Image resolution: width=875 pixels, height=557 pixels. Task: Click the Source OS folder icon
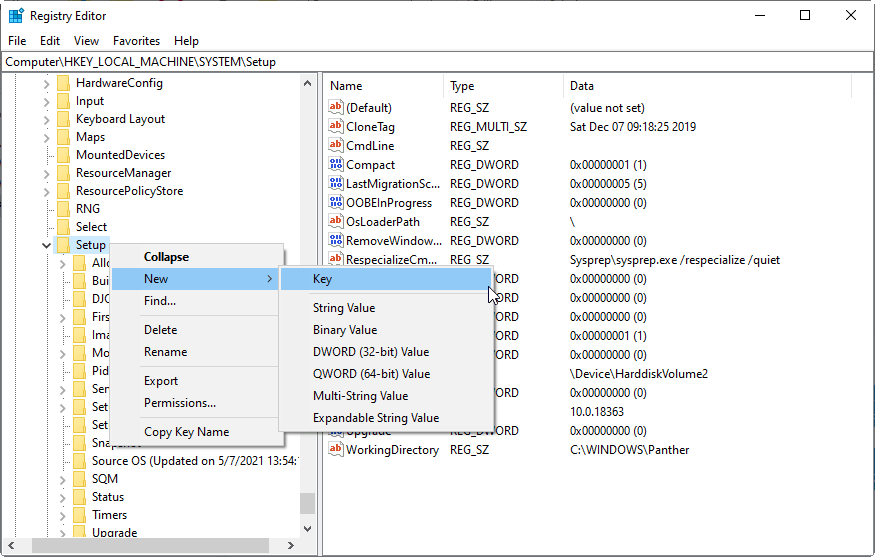point(80,461)
